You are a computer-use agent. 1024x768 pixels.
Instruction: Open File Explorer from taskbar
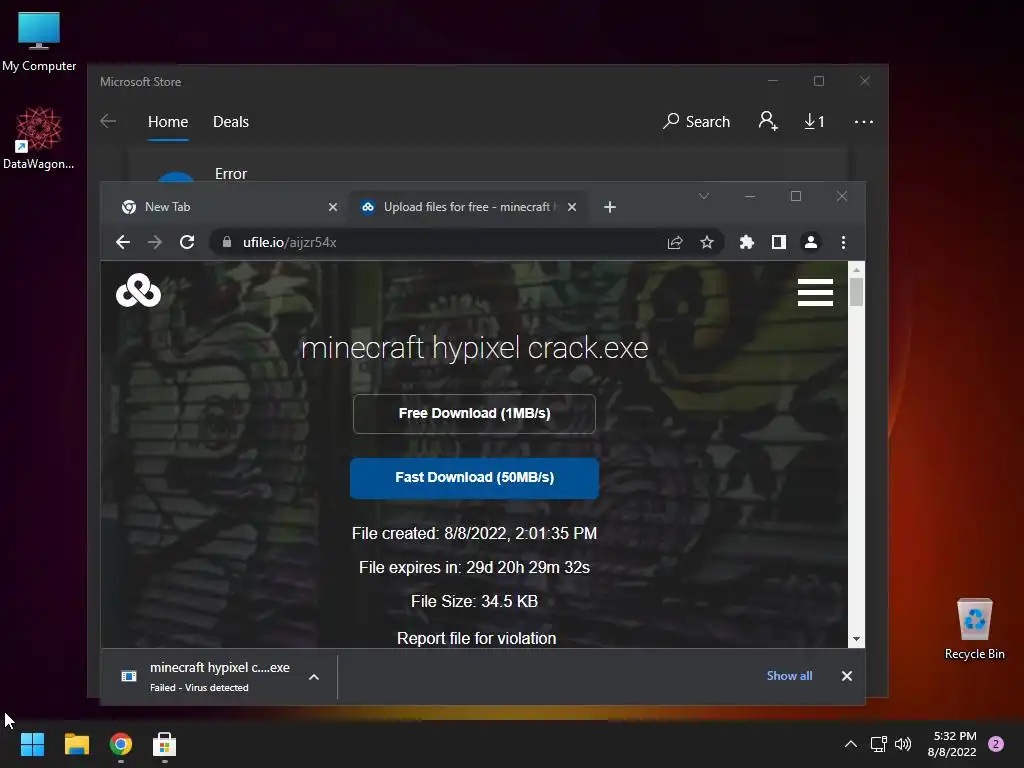pyautogui.click(x=76, y=744)
